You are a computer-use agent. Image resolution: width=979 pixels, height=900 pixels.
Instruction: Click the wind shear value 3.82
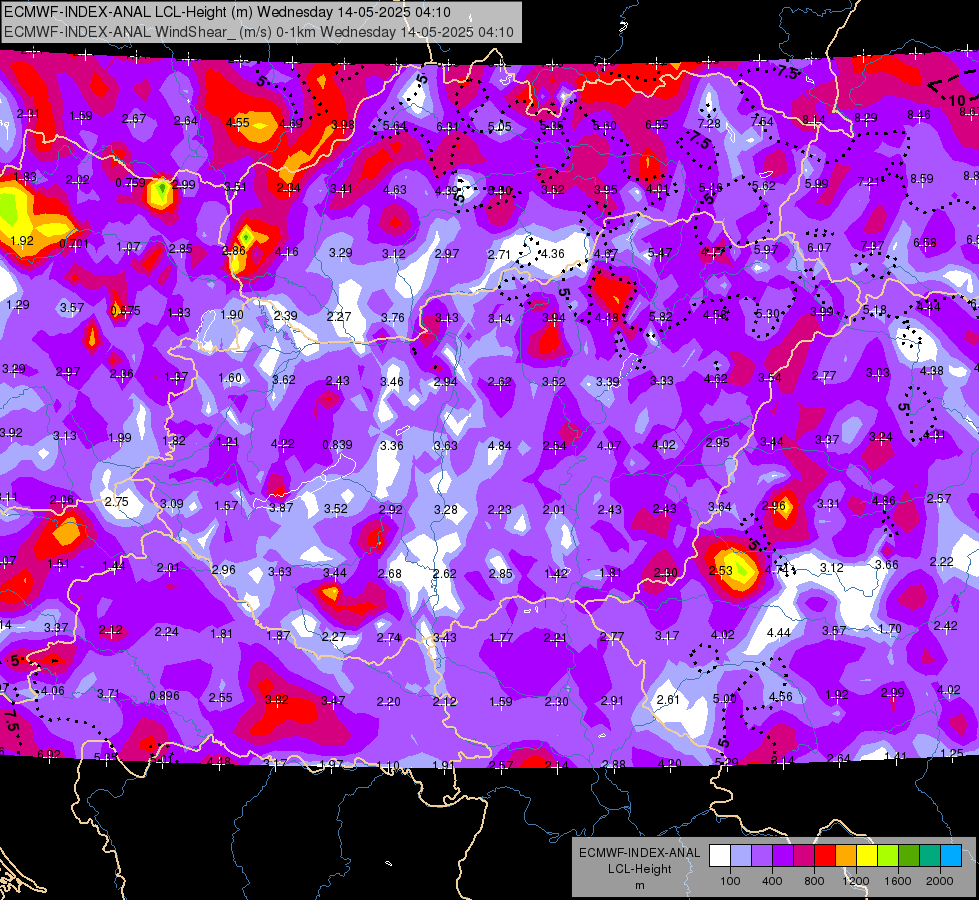pos(277,700)
